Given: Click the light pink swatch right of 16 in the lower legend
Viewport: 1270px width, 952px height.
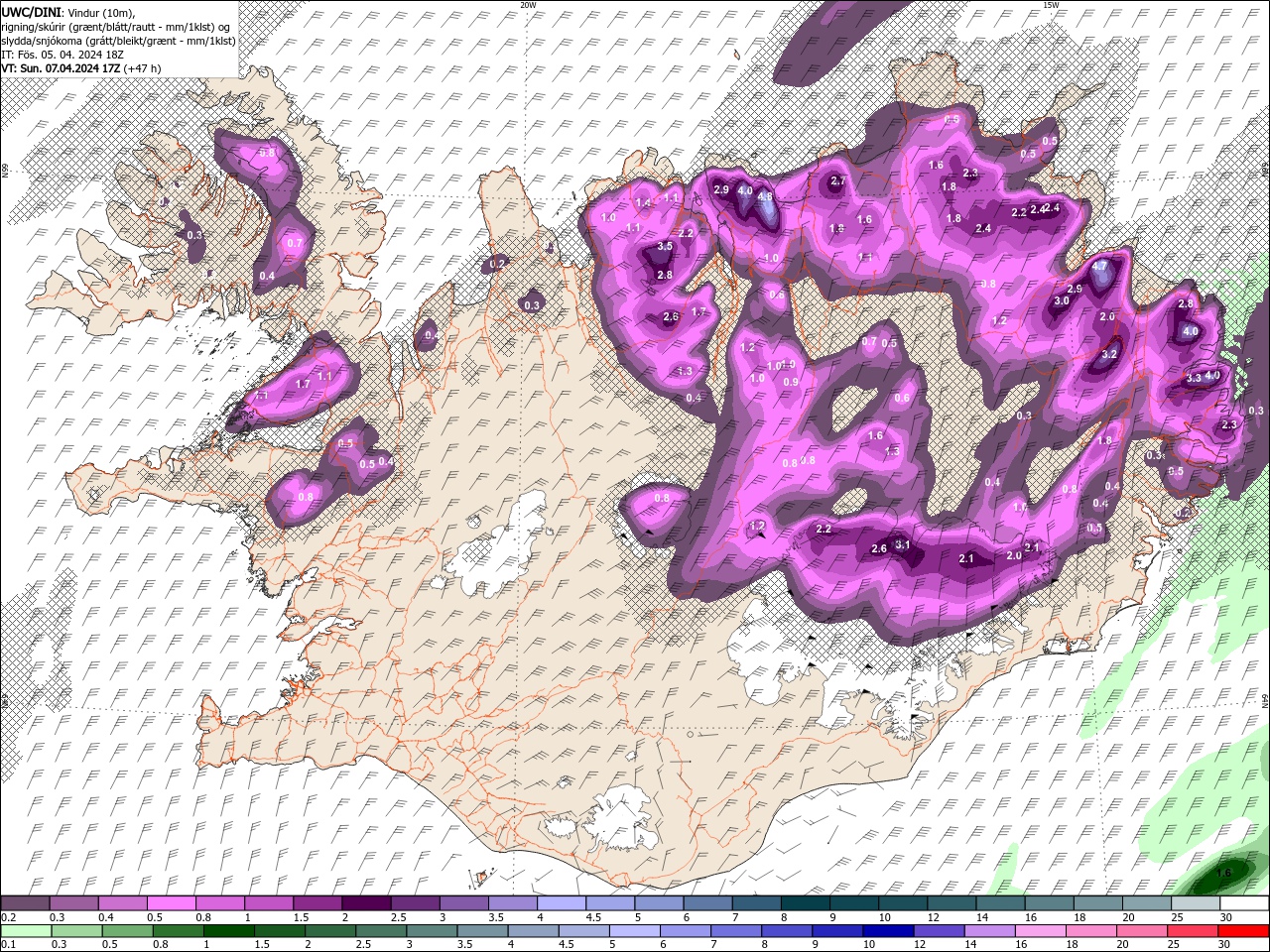Looking at the screenshot, I should [x=1040, y=930].
